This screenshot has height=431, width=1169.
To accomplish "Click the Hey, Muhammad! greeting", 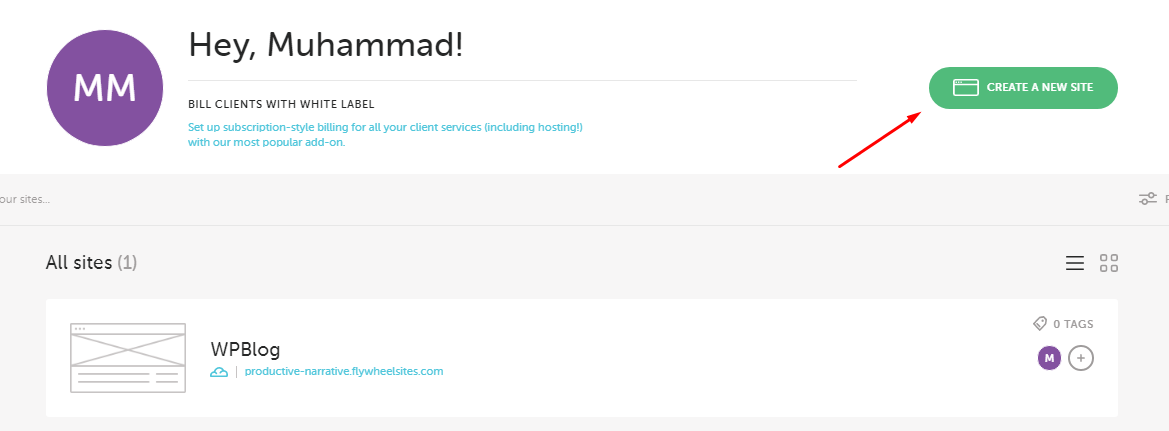I will pyautogui.click(x=326, y=45).
